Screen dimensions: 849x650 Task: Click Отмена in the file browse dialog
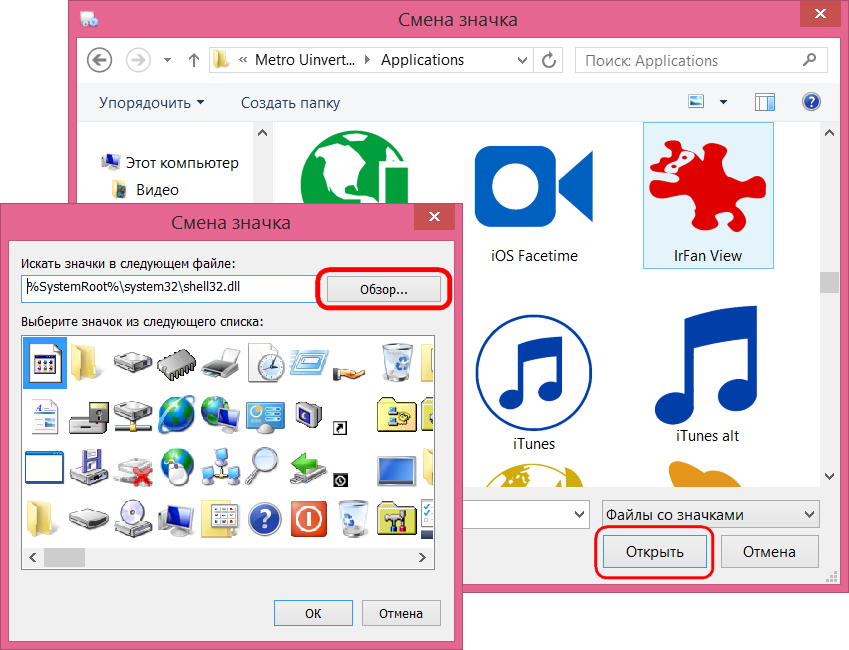click(769, 551)
